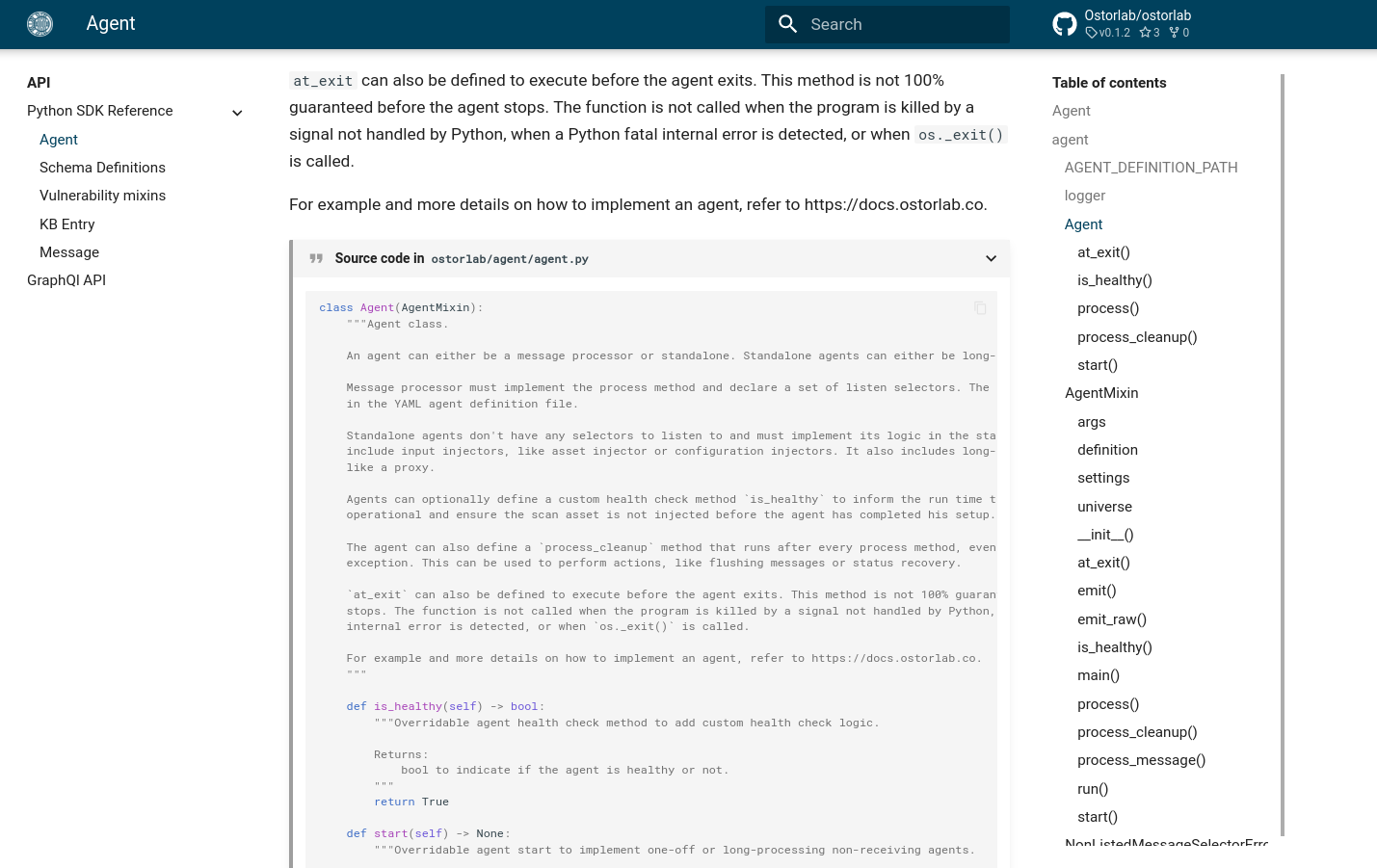The image size is (1377, 868).
Task: Open the GitHub repository icon
Action: (1065, 24)
